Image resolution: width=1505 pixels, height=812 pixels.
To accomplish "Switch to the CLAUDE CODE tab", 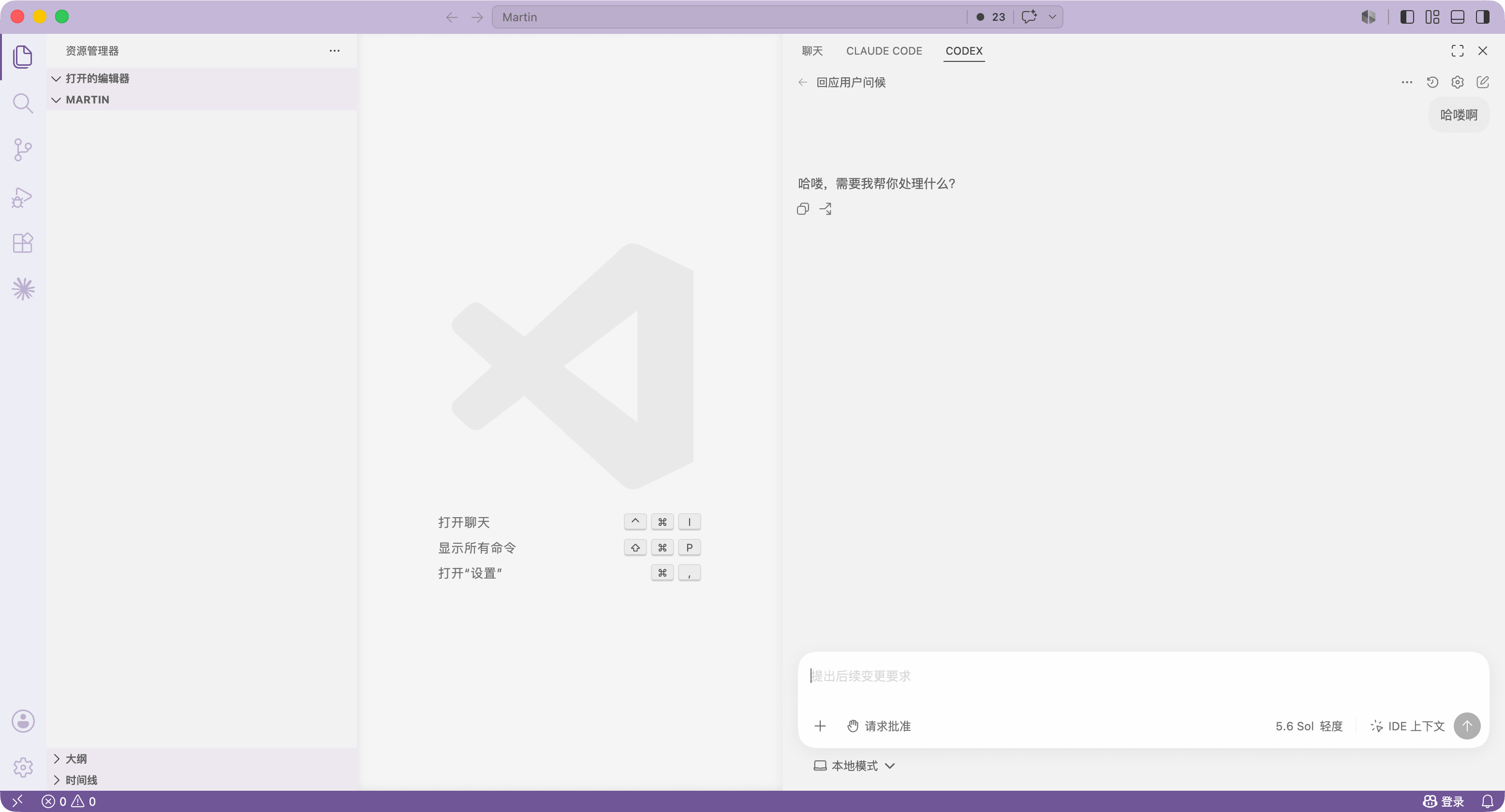I will [x=884, y=51].
